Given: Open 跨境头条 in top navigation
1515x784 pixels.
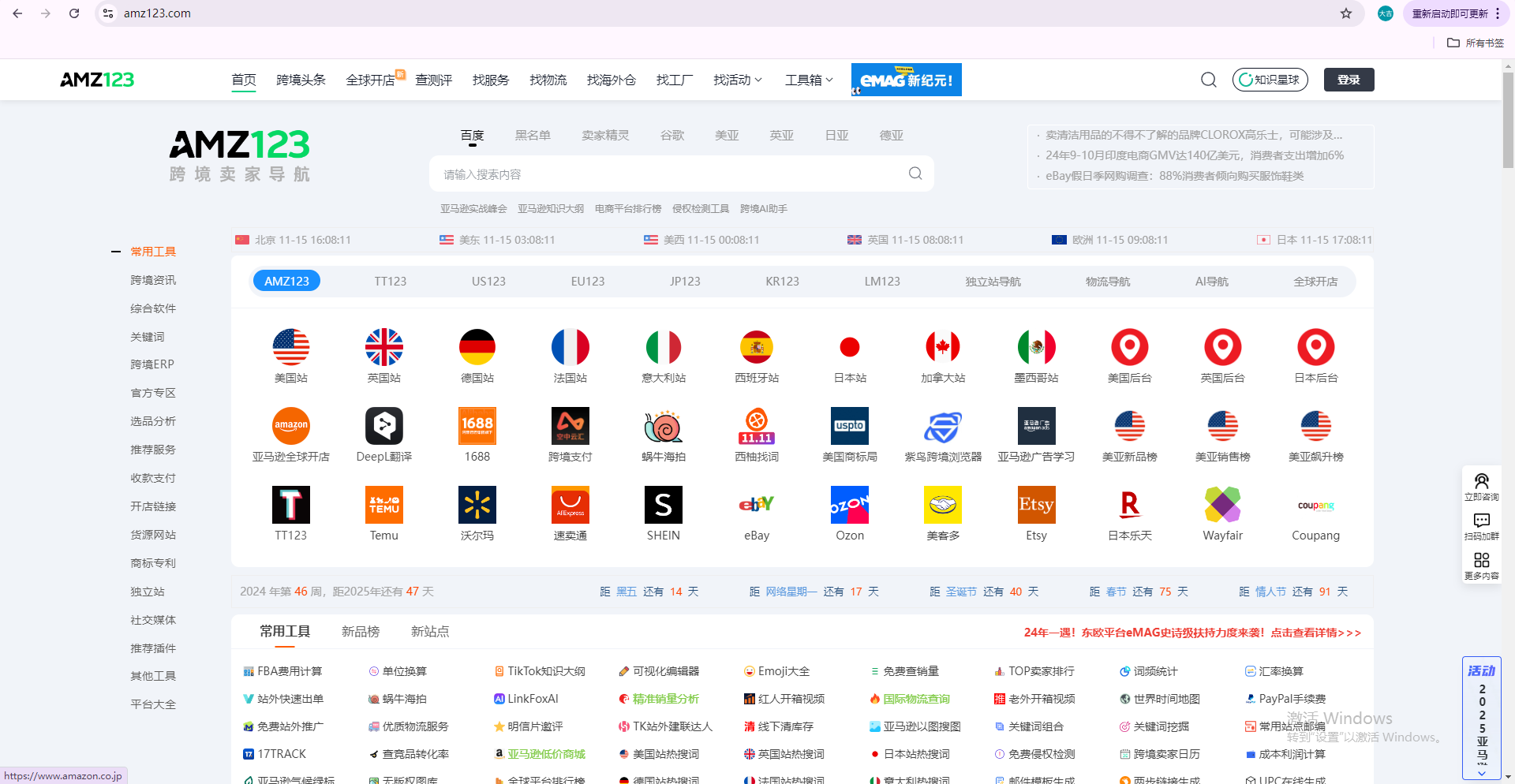Looking at the screenshot, I should pyautogui.click(x=301, y=80).
